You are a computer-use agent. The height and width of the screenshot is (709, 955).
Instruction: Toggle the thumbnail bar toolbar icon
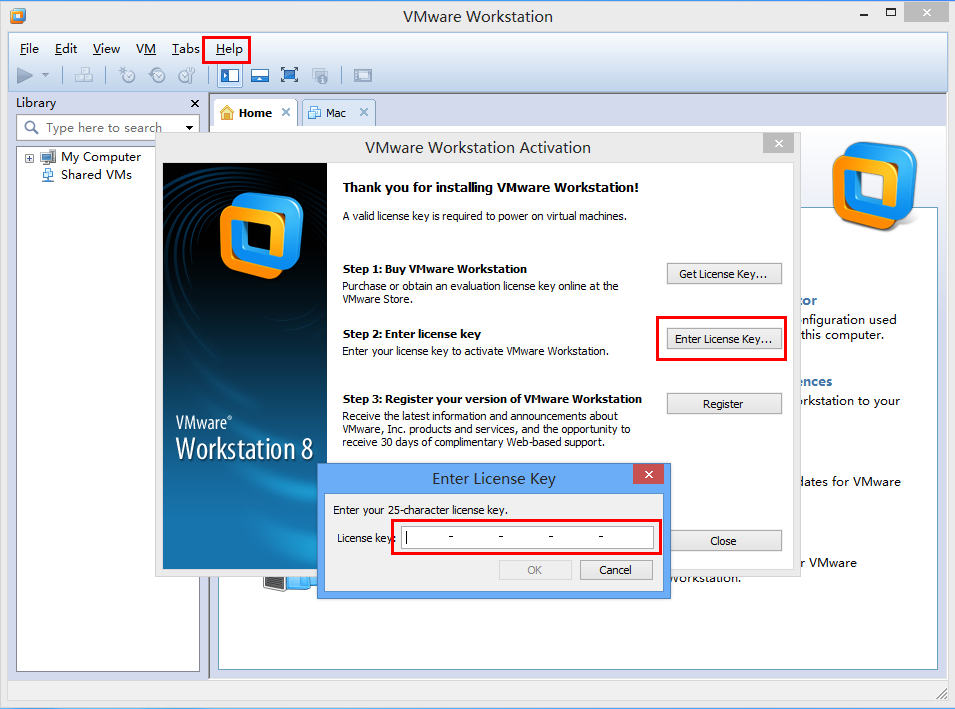pyautogui.click(x=260, y=76)
